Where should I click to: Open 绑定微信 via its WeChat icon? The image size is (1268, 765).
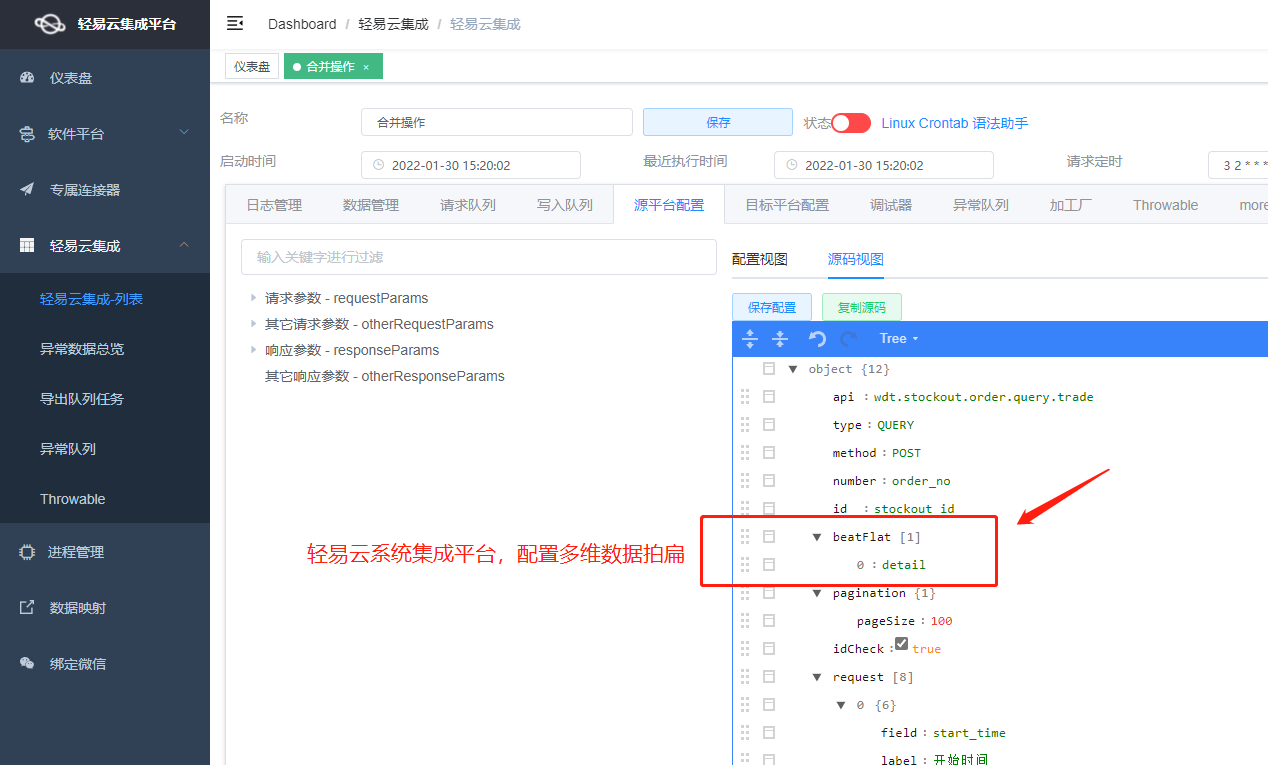[27, 663]
